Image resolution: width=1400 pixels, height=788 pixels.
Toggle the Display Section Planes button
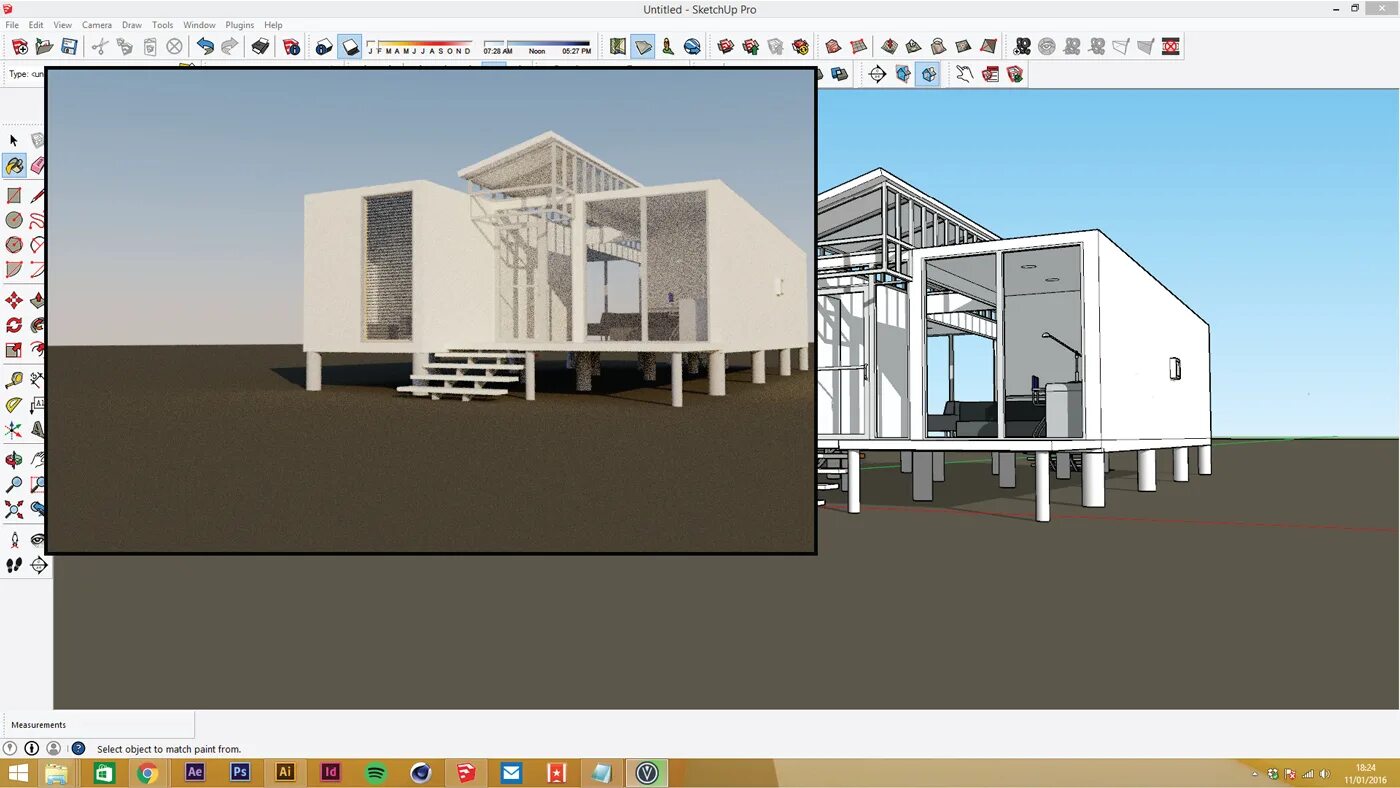(903, 74)
